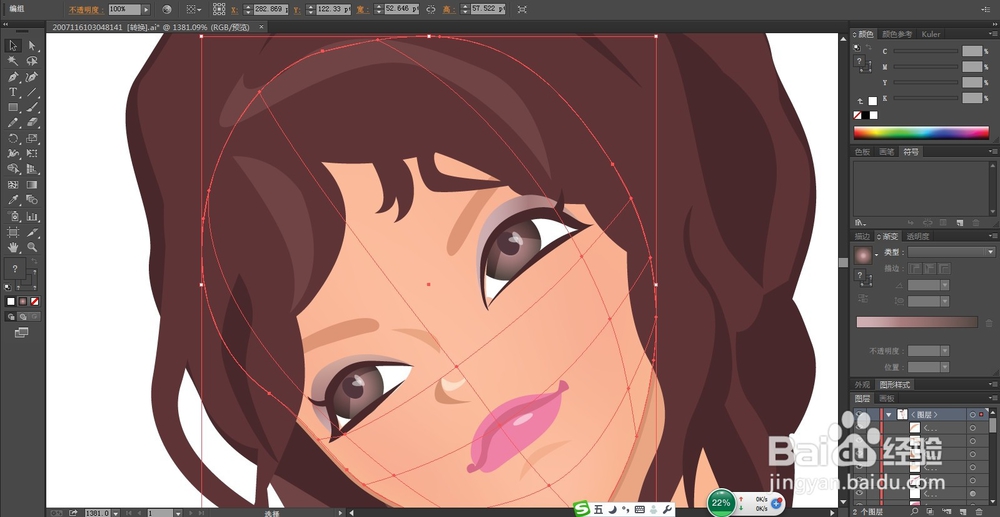Image resolution: width=1000 pixels, height=517 pixels.
Task: Switch to the 透明度 tab
Action: [x=917, y=237]
